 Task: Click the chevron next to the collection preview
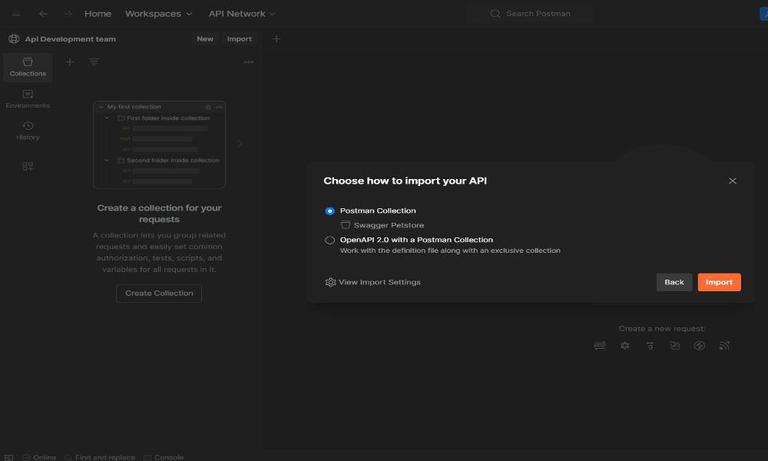[x=240, y=144]
